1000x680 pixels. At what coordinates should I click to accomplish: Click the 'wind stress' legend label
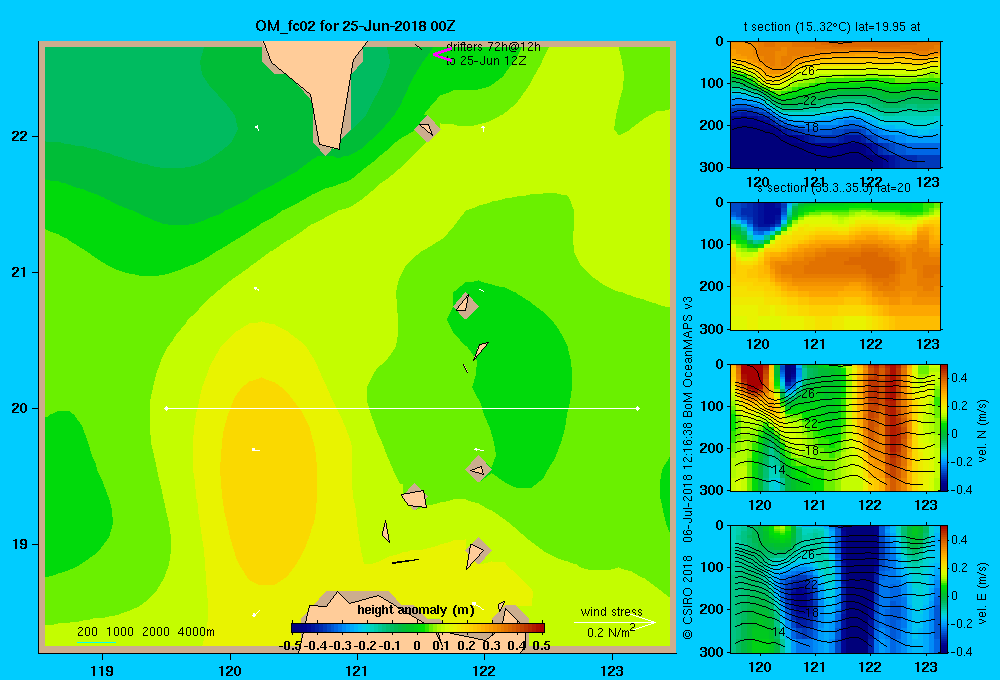point(611,611)
